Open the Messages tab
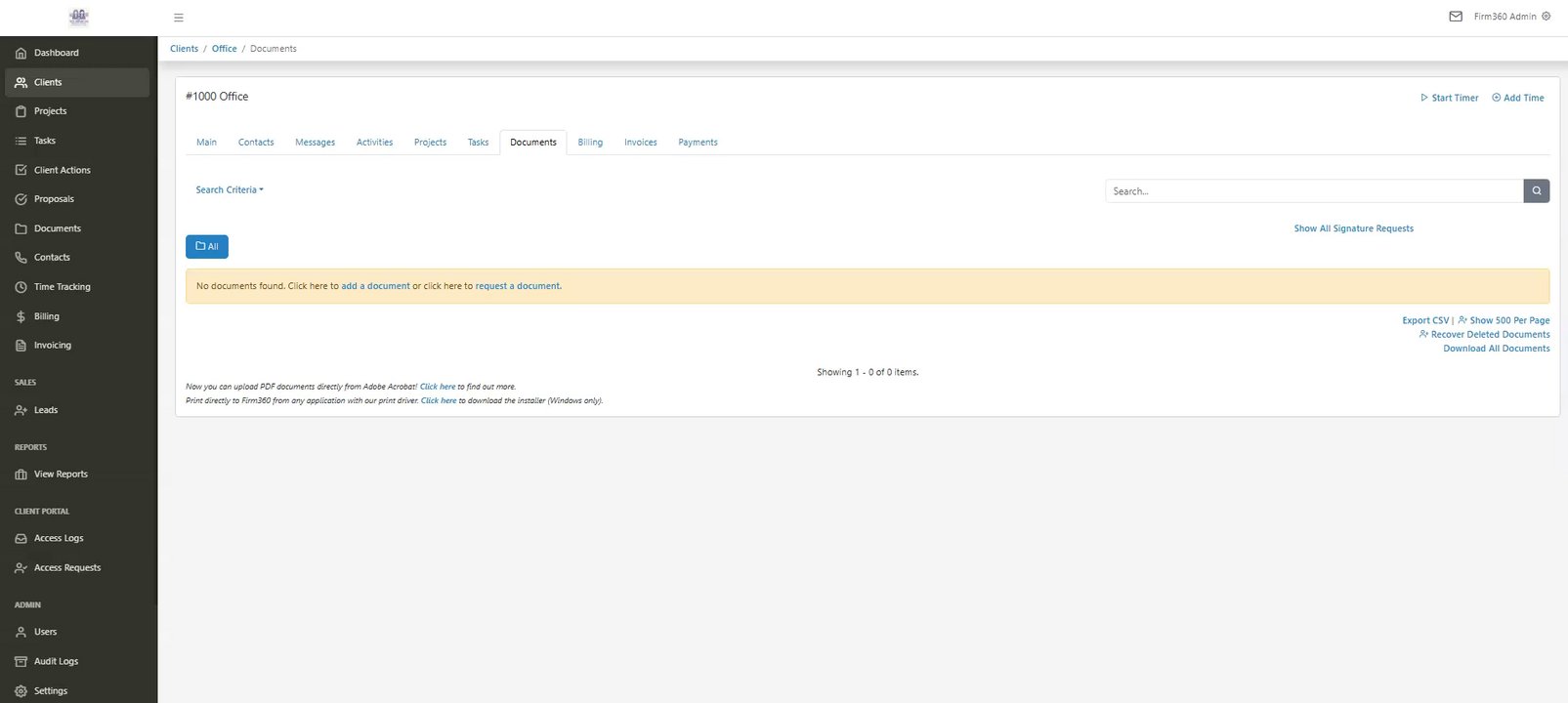The height and width of the screenshot is (703, 1568). click(316, 143)
